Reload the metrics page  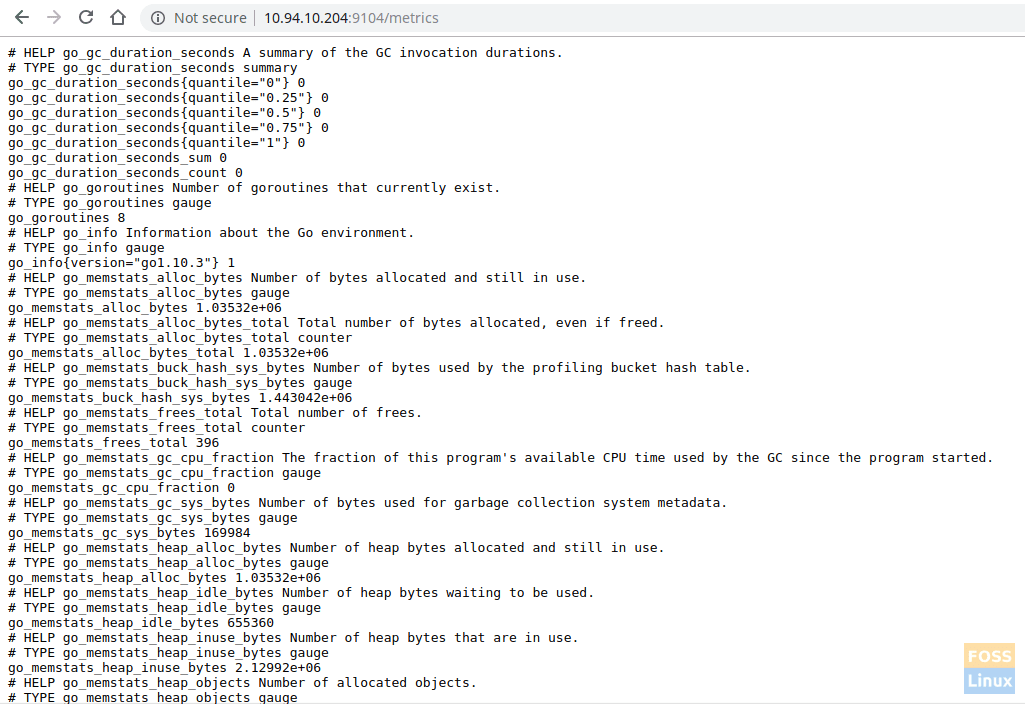coord(86,18)
